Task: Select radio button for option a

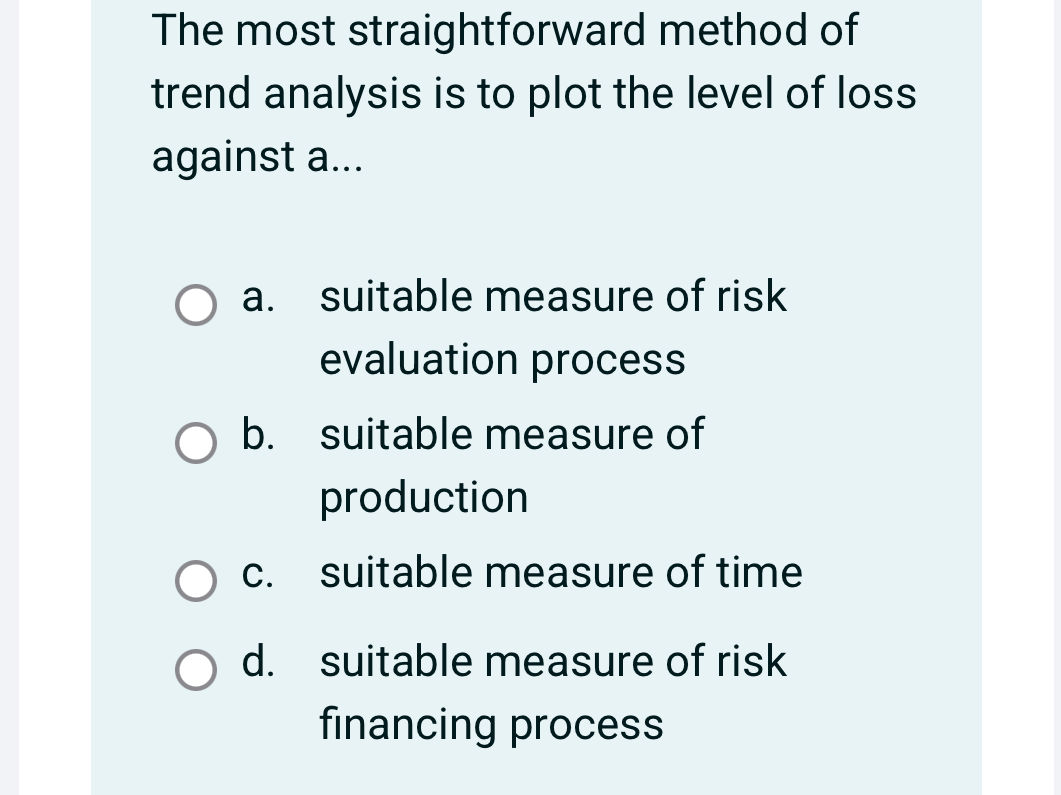Action: click(196, 305)
